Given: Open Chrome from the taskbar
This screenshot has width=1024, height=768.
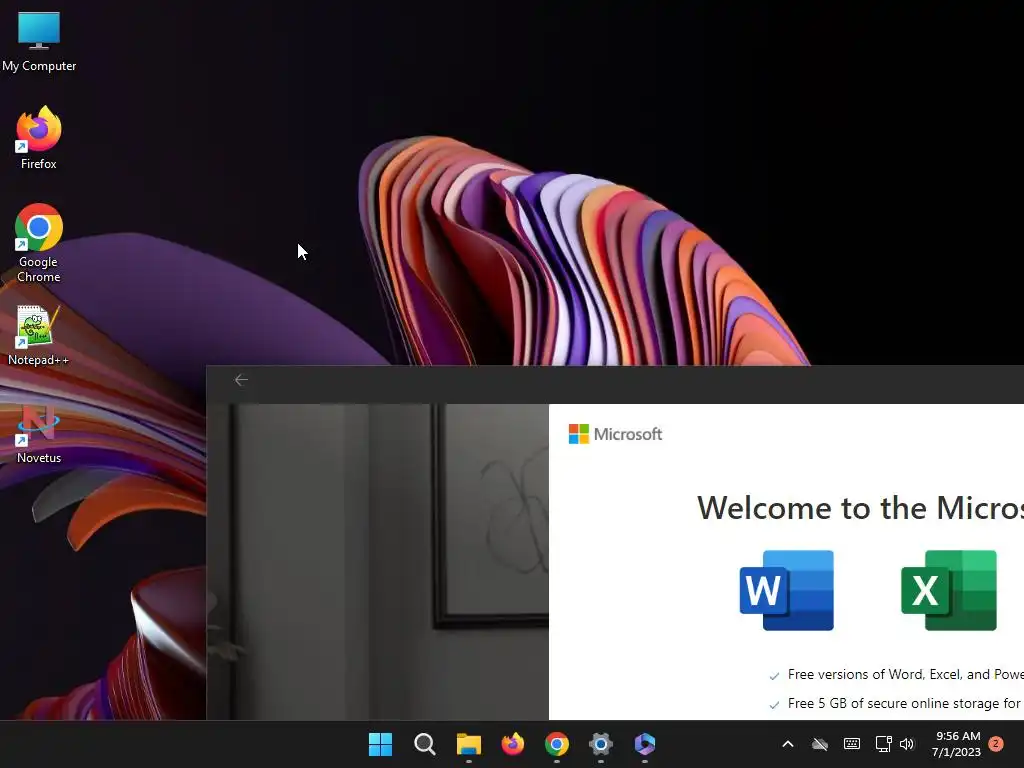Looking at the screenshot, I should pyautogui.click(x=556, y=744).
